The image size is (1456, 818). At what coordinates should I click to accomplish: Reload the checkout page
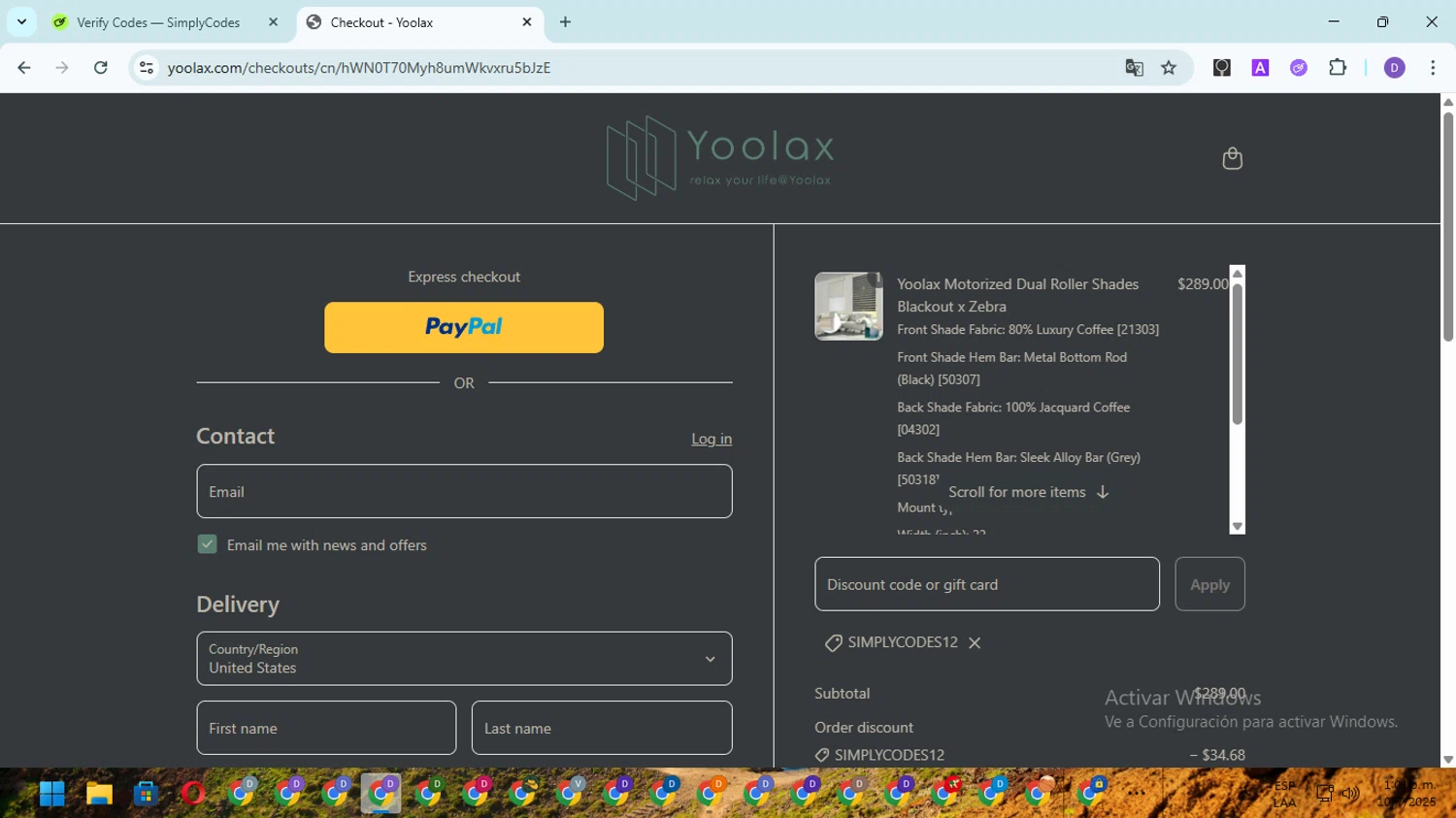point(100,67)
